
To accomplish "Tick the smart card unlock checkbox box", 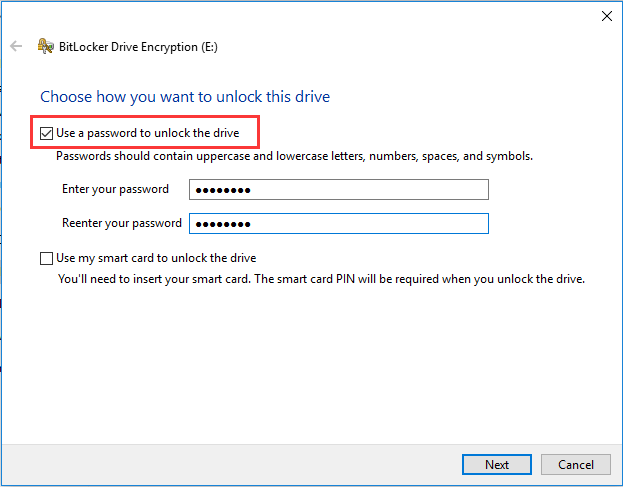I will pyautogui.click(x=46, y=259).
